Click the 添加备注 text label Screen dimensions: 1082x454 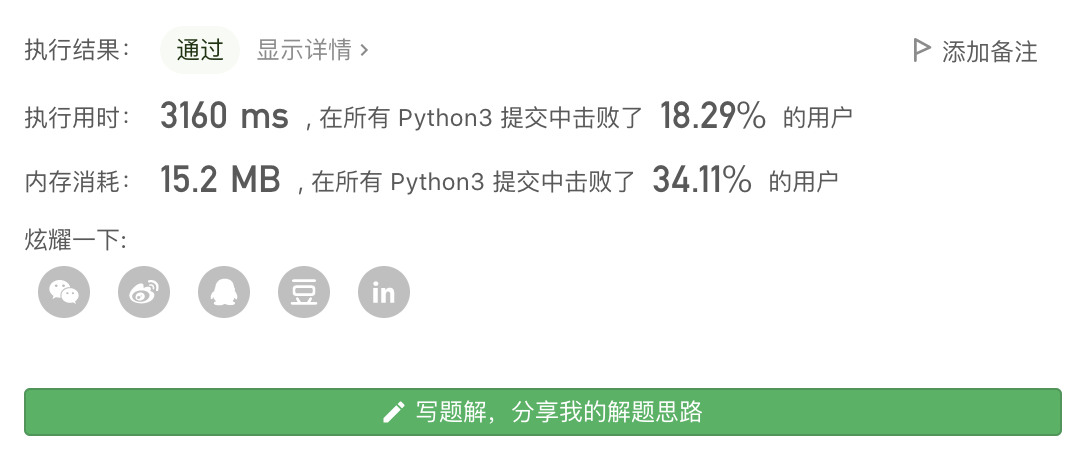pos(990,51)
